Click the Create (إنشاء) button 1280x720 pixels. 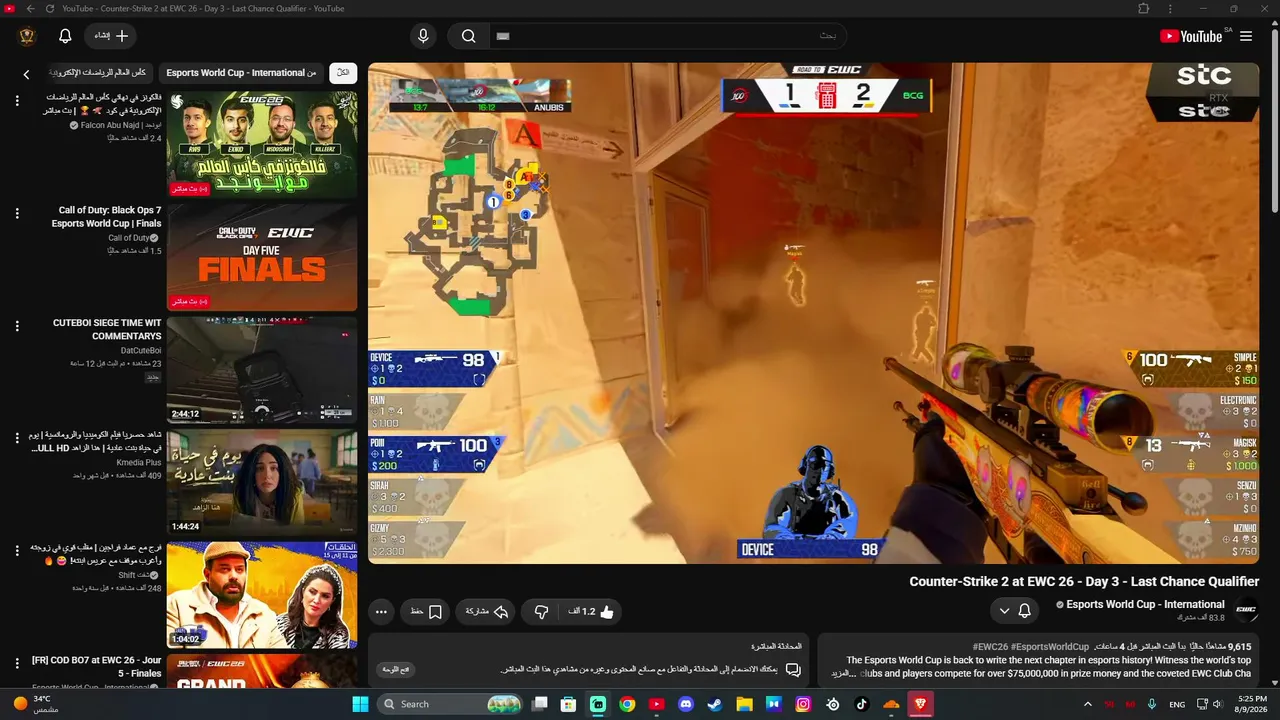pos(111,36)
